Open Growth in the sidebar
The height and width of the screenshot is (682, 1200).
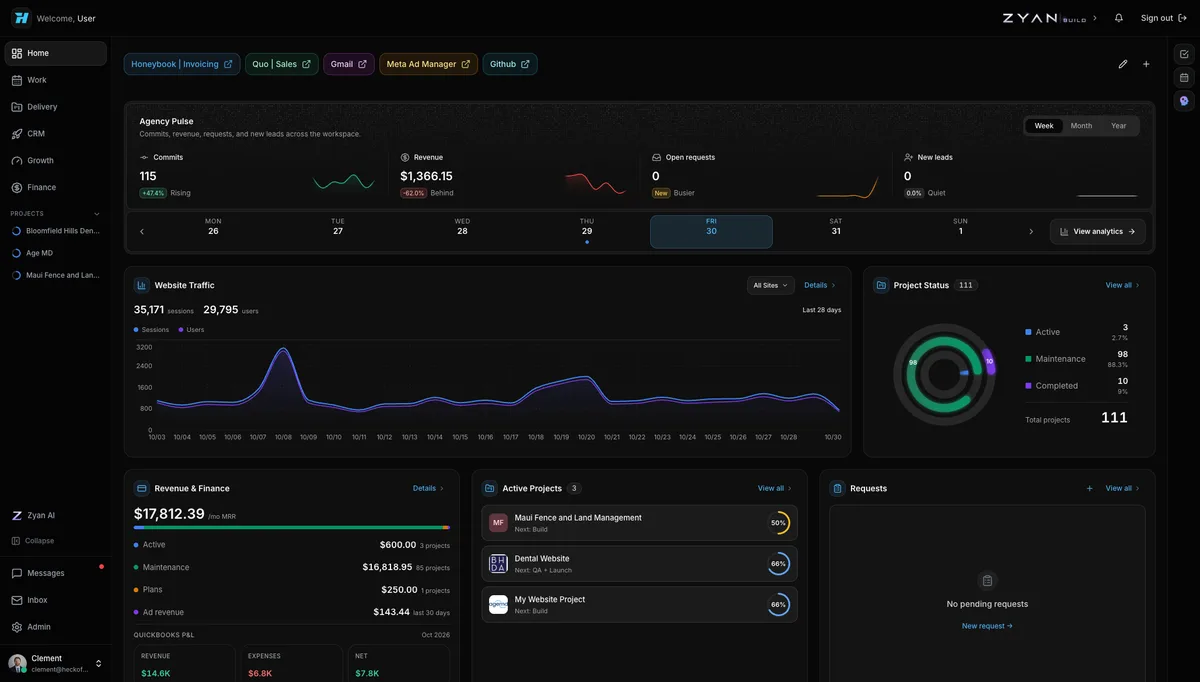(56, 160)
